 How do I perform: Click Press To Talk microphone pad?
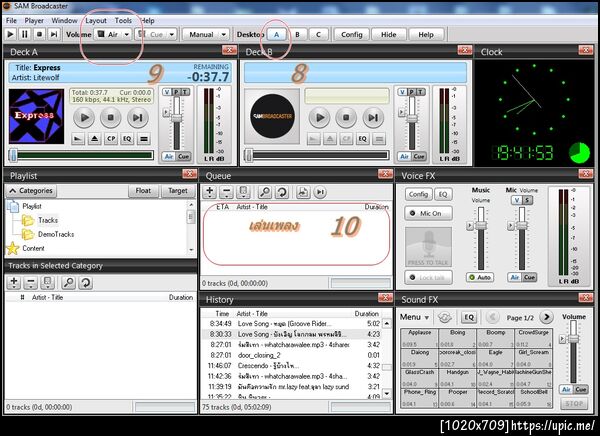click(428, 247)
